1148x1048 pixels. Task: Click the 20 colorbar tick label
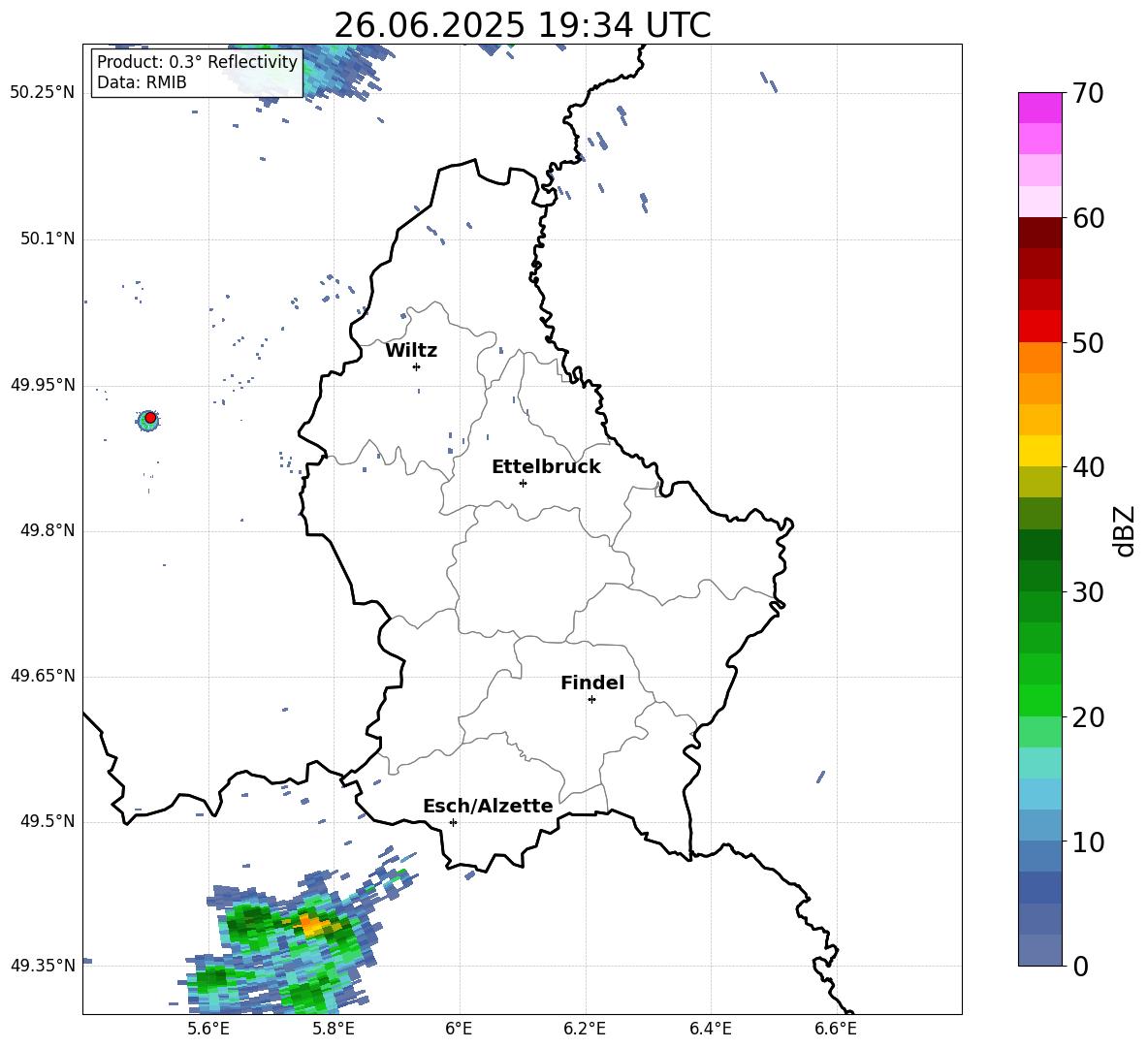pos(1088,717)
